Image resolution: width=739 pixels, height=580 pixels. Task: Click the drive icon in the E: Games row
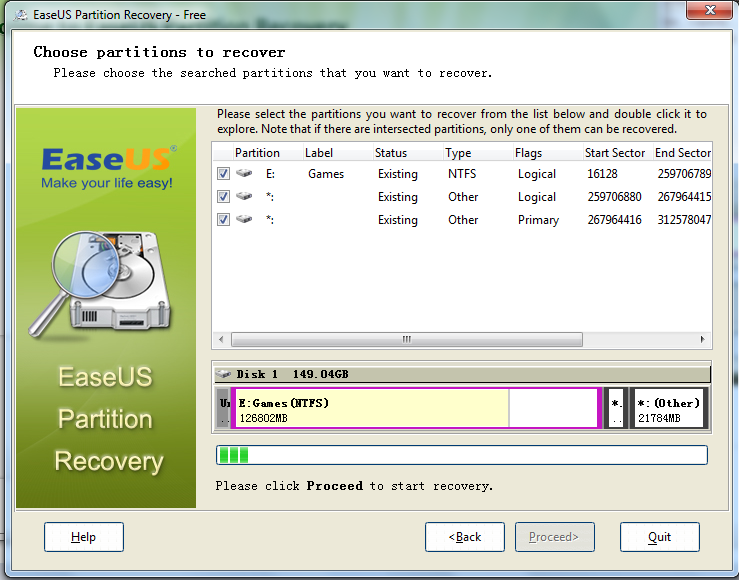[x=244, y=173]
